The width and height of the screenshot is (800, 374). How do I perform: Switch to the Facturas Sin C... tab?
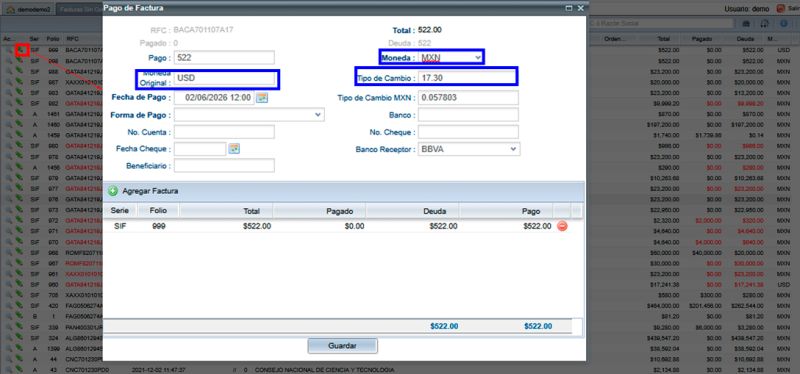click(79, 10)
